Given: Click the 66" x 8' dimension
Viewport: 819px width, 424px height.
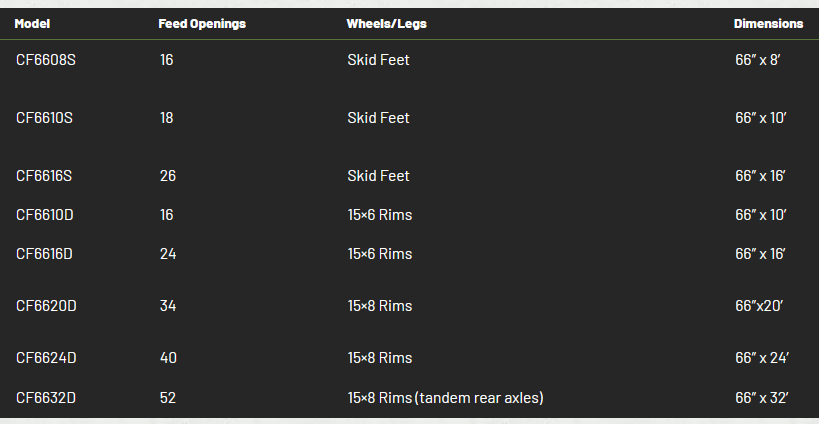Looking at the screenshot, I should pos(757,60).
